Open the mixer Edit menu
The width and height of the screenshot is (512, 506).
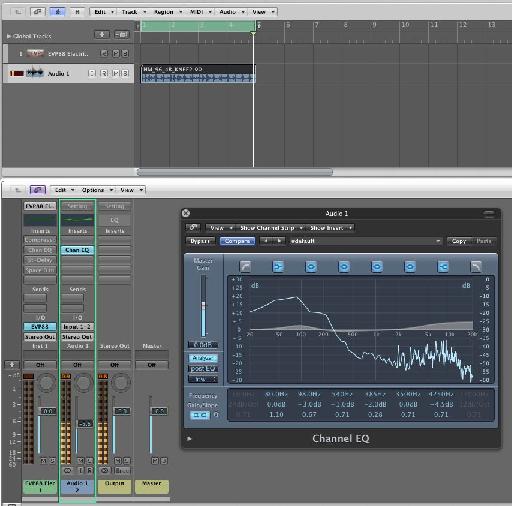(64, 190)
